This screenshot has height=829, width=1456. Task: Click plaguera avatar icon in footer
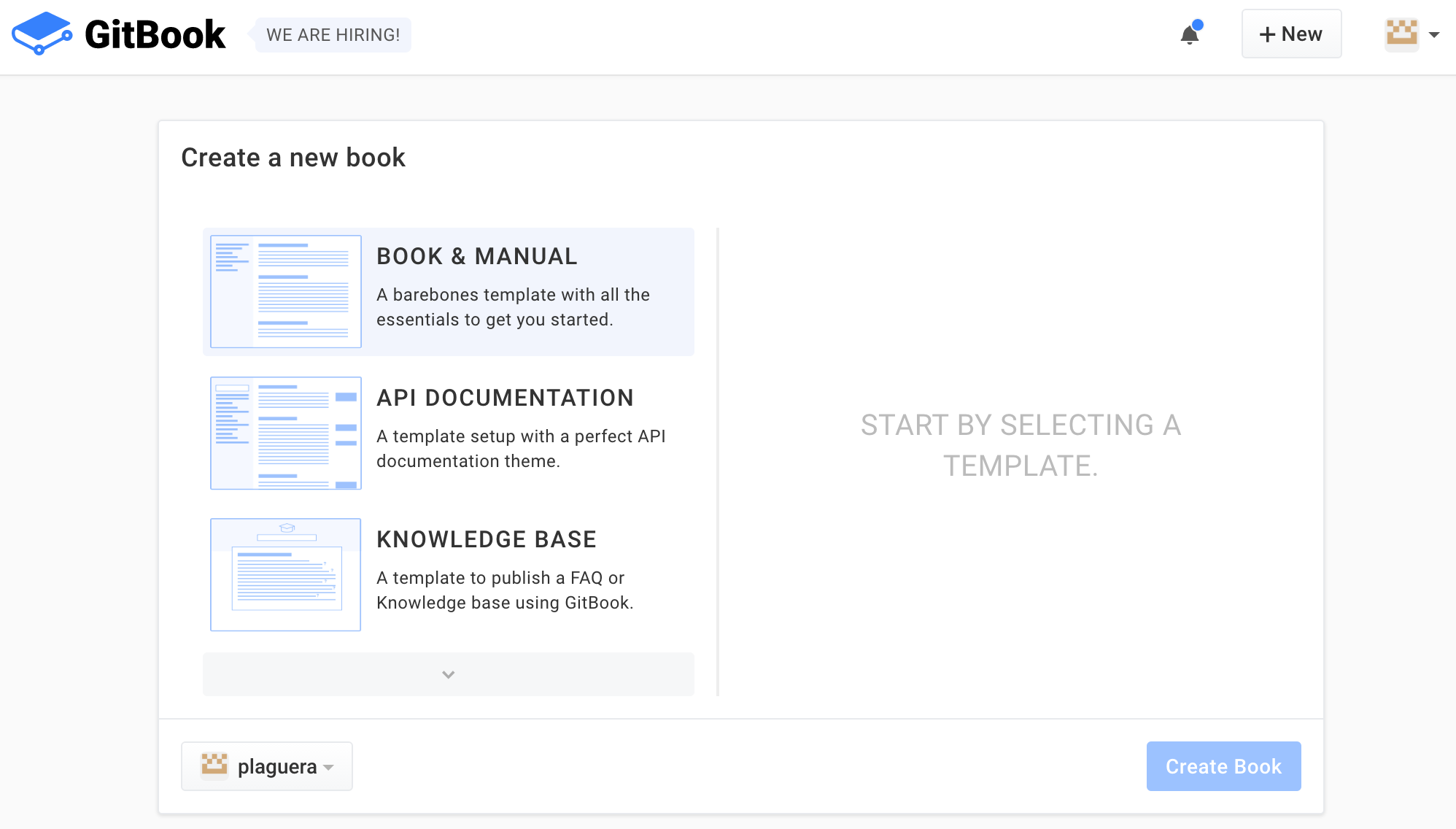tap(214, 766)
